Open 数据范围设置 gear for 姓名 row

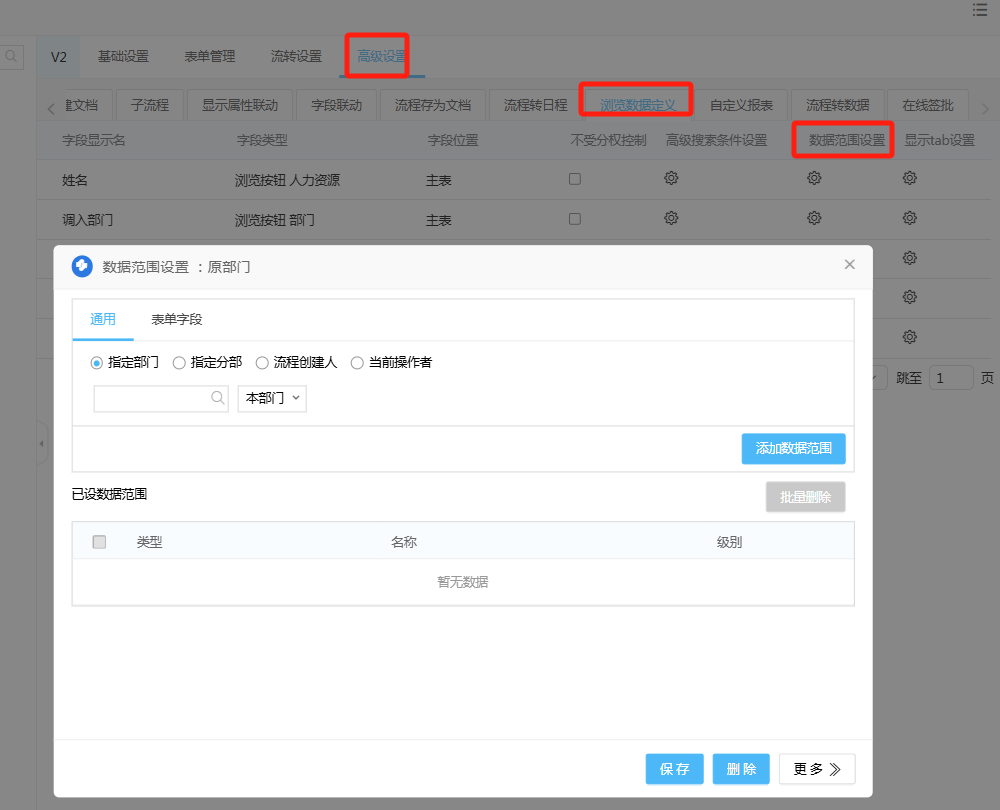coord(814,178)
